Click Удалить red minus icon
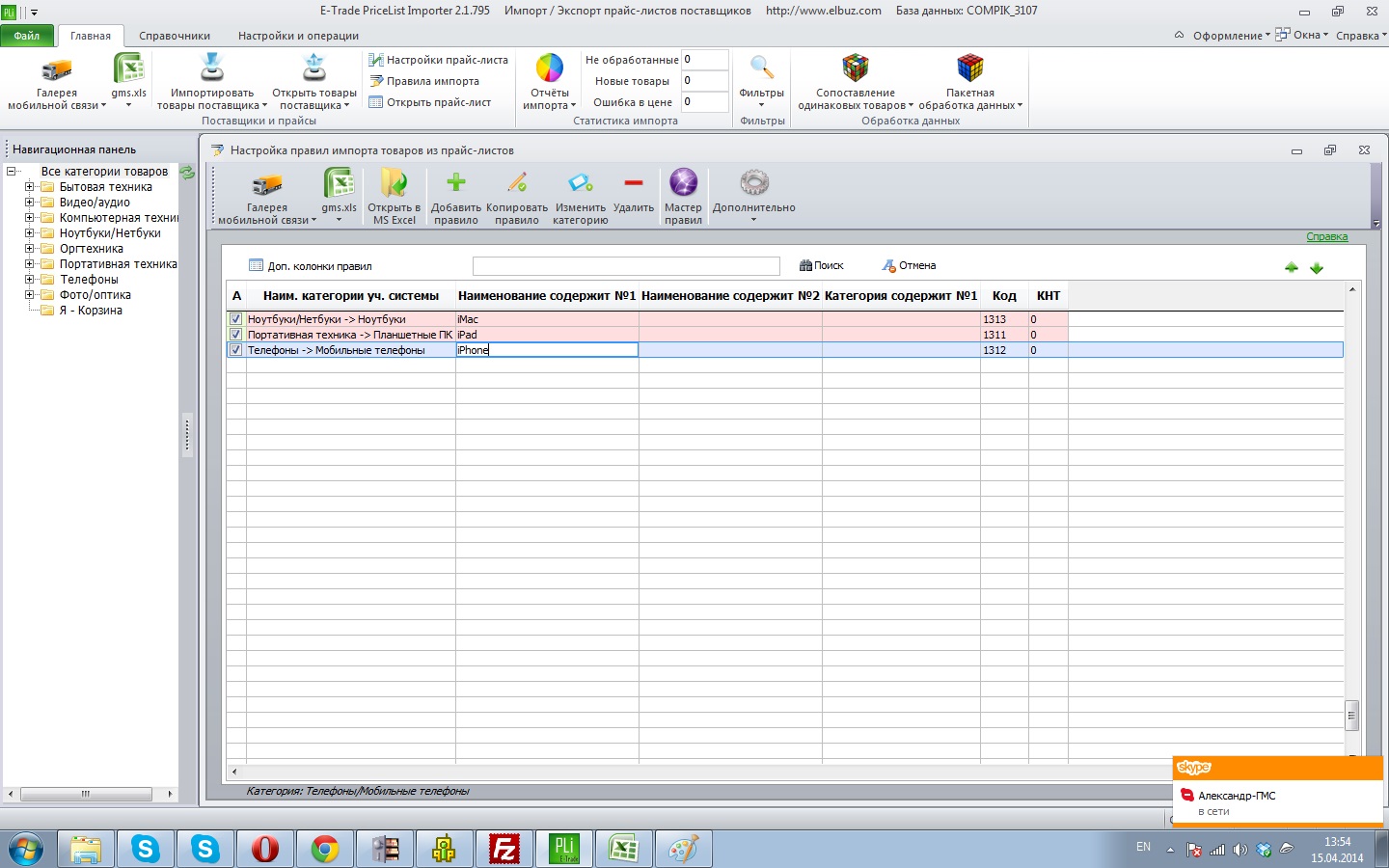Image resolution: width=1389 pixels, height=868 pixels. coord(634,182)
